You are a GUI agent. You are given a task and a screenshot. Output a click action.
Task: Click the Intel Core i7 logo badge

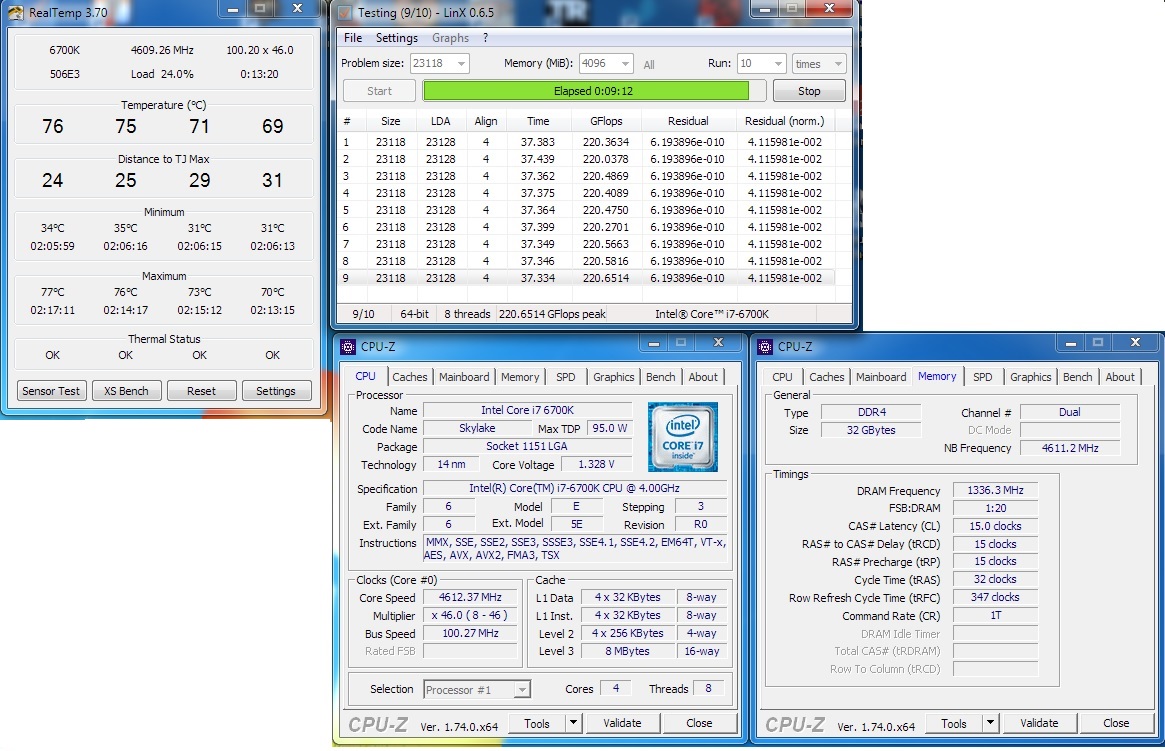coord(683,437)
